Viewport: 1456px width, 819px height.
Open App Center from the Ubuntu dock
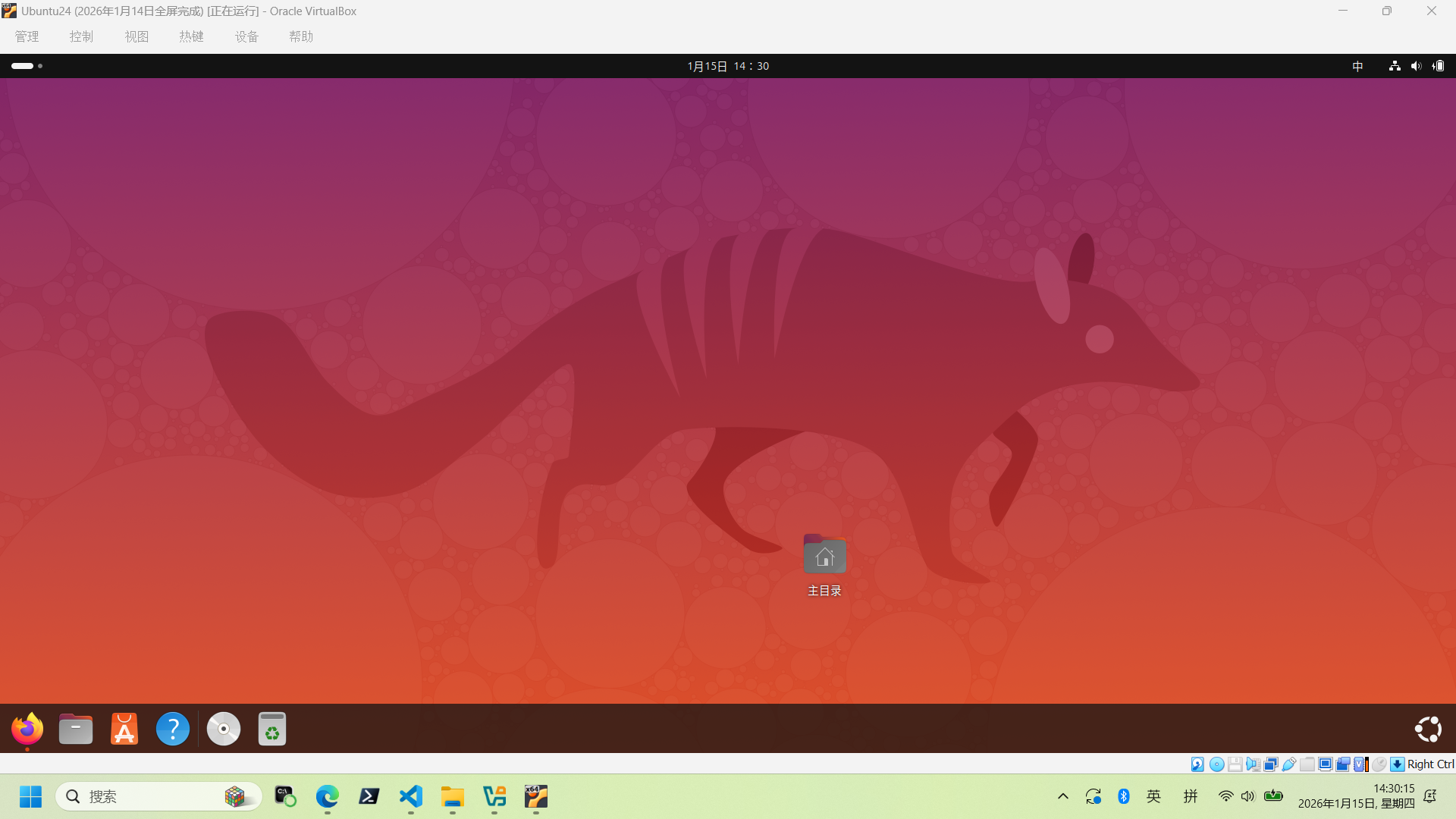tap(124, 729)
